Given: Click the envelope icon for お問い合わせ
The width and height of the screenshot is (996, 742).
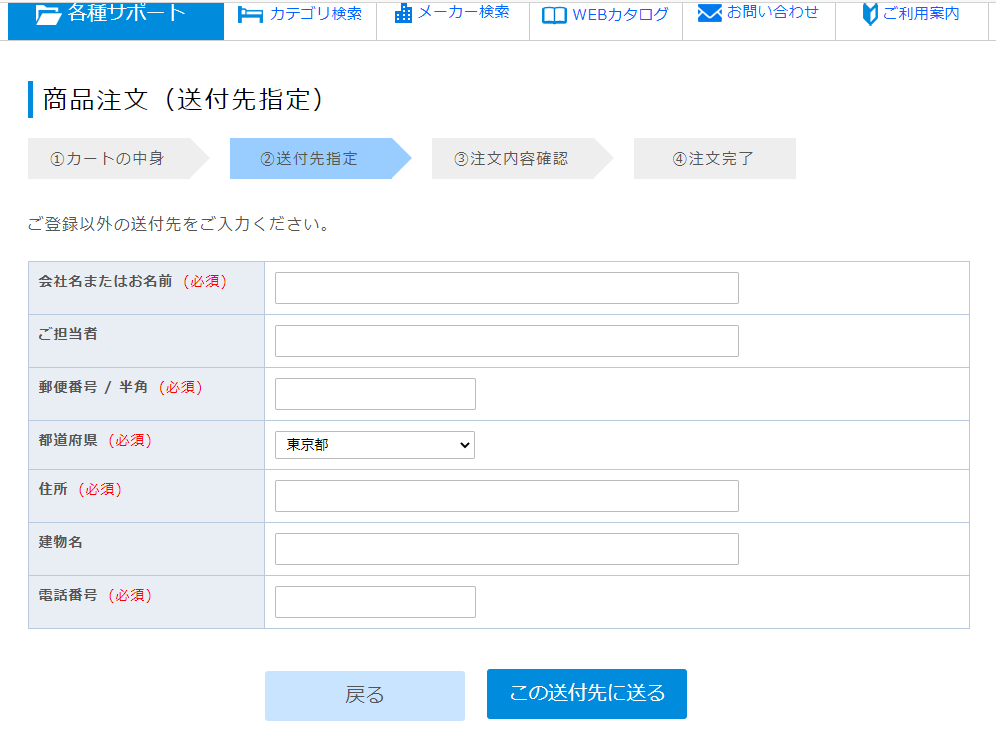Looking at the screenshot, I should point(710,13).
